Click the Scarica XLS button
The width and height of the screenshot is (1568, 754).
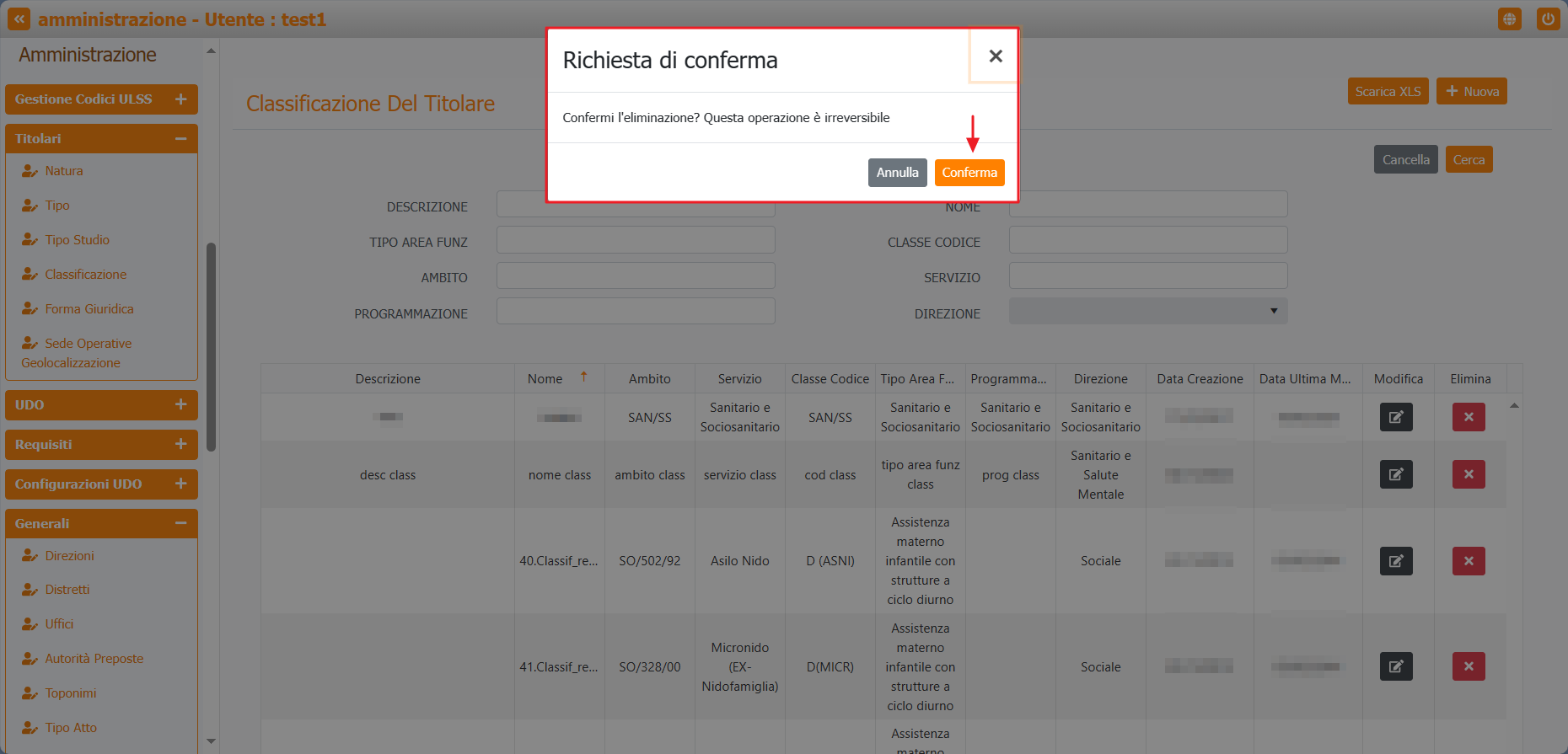point(1388,91)
